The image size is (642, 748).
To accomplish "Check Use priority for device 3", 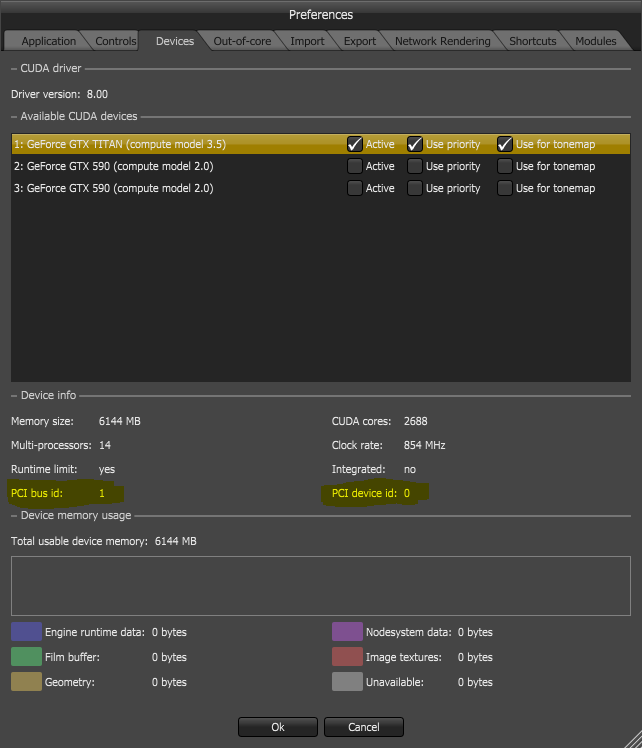I will (415, 188).
